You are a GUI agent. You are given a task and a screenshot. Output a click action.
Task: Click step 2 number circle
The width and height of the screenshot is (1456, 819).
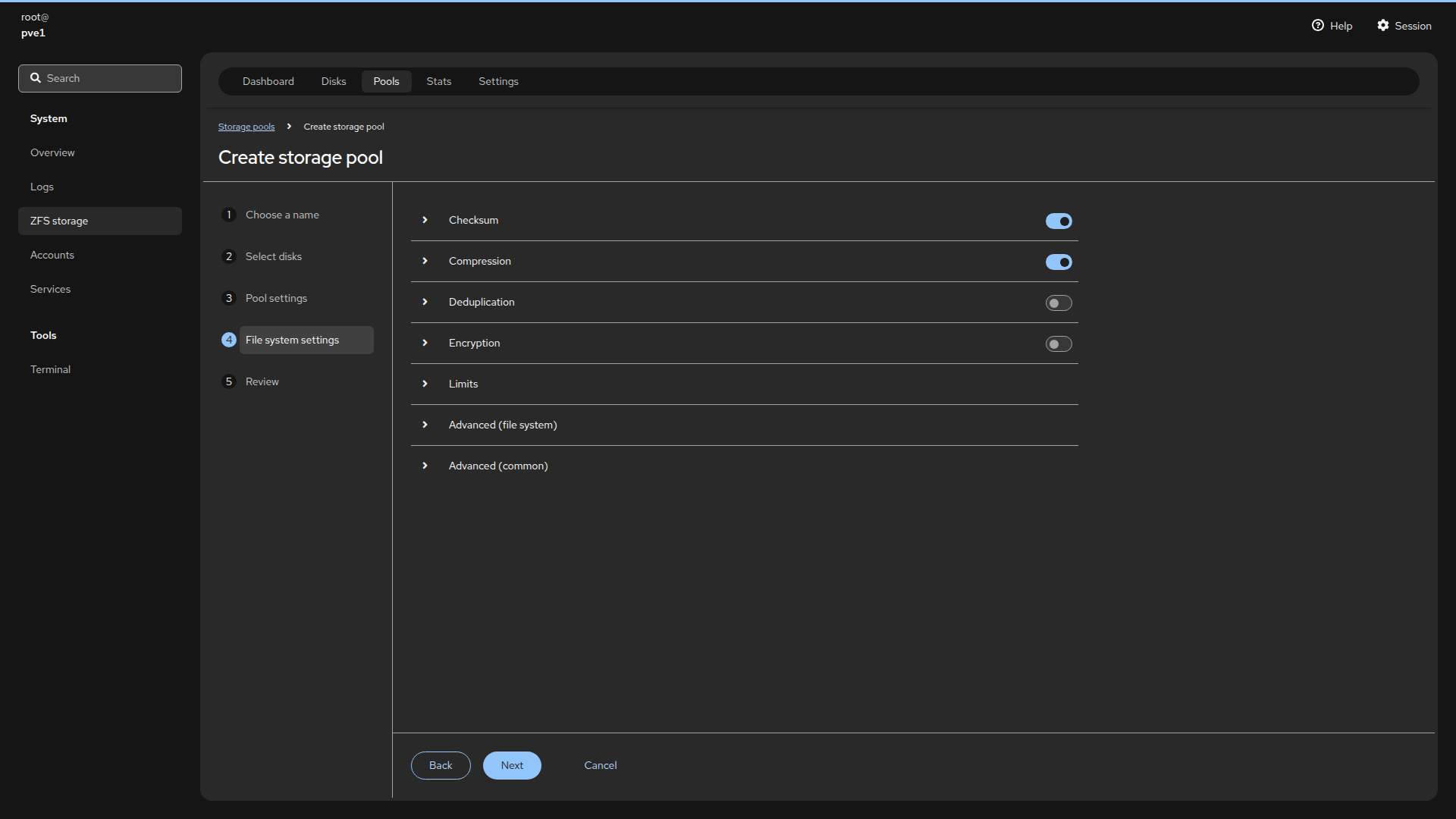point(229,257)
